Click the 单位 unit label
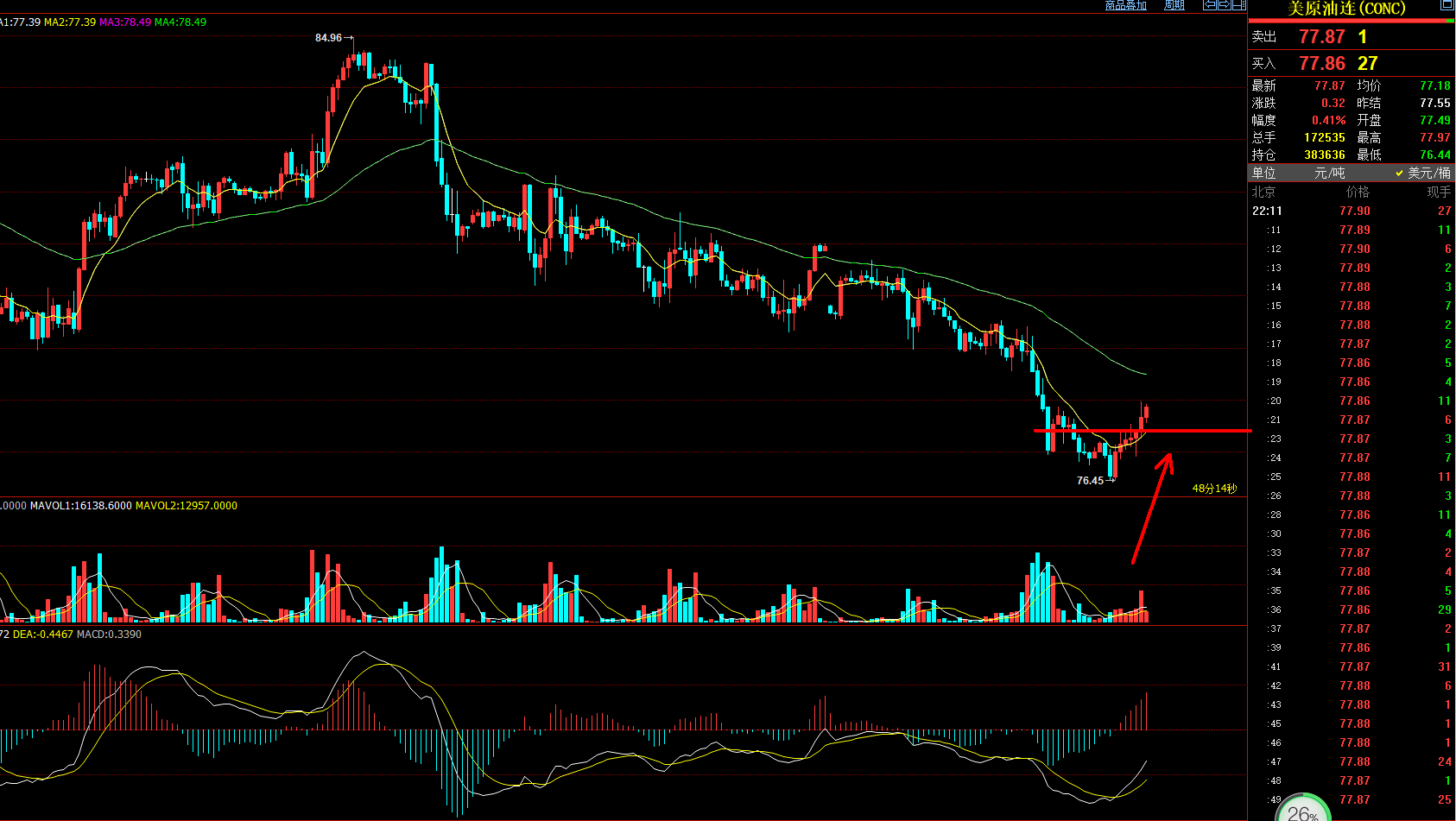1456x821 pixels. click(x=1263, y=173)
